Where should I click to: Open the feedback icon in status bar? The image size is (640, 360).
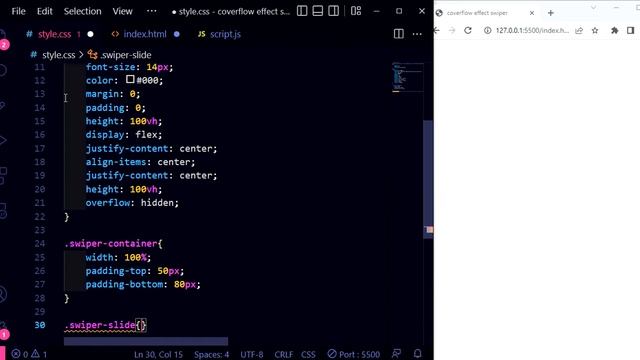click(x=396, y=354)
